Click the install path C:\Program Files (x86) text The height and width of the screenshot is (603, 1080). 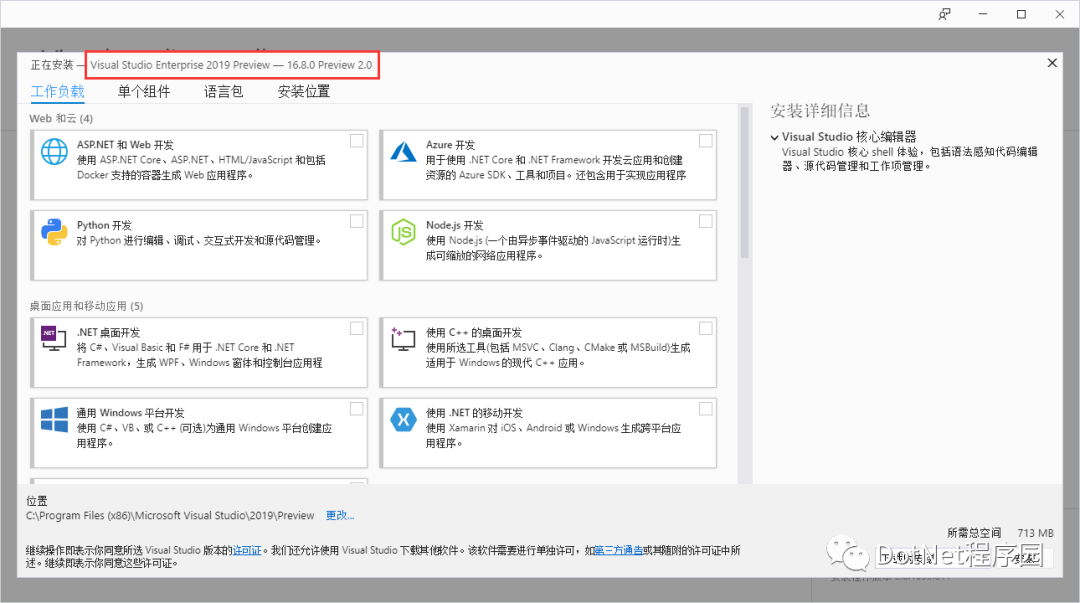coord(170,515)
